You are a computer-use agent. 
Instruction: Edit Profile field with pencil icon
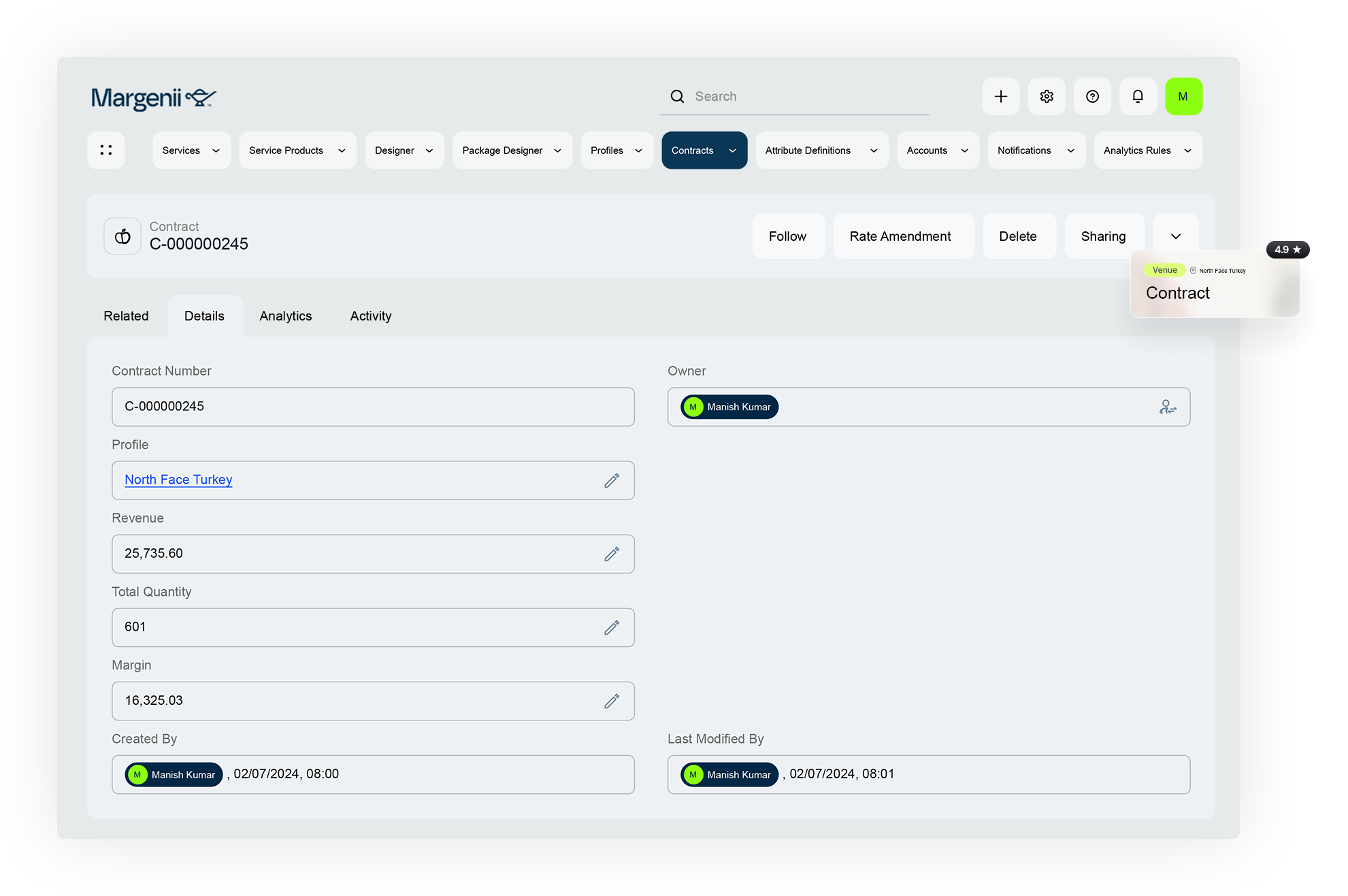612,480
